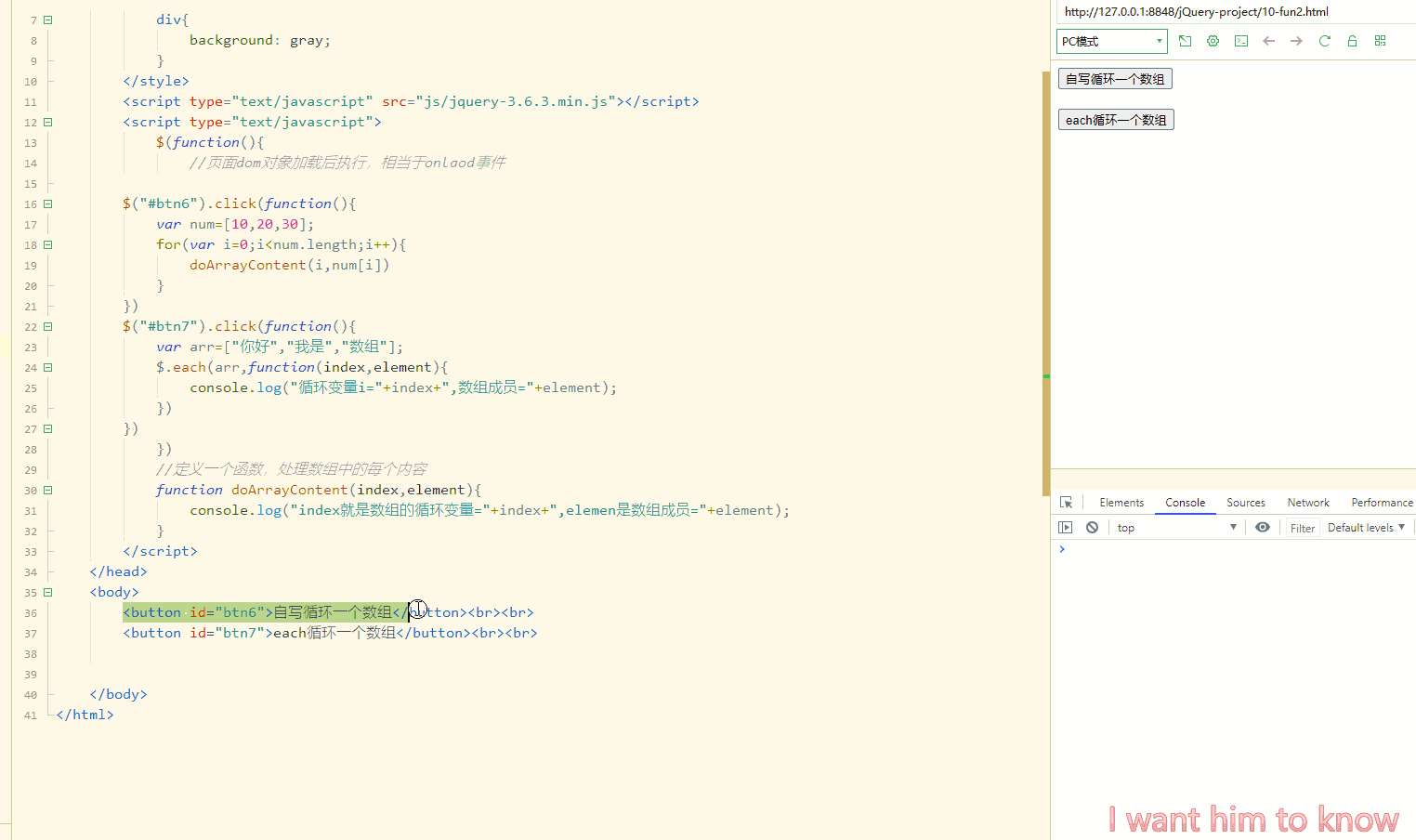Viewport: 1416px width, 840px height.
Task: Open preview in external browser icon
Action: (1185, 41)
